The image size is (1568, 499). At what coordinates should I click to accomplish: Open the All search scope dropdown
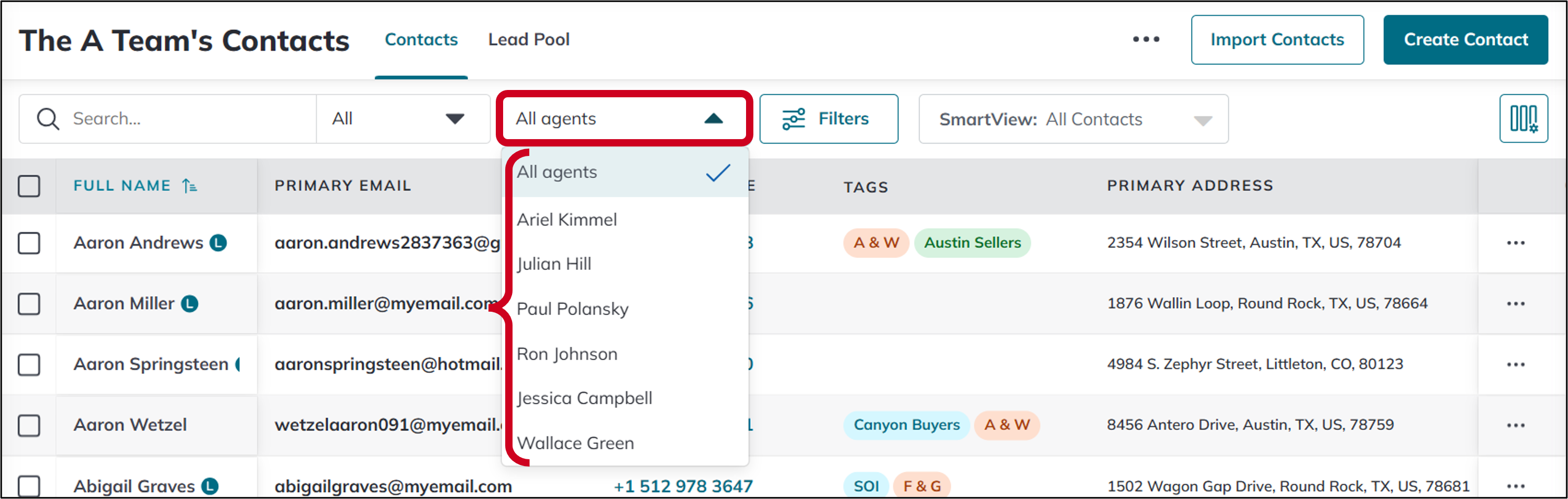(x=403, y=119)
